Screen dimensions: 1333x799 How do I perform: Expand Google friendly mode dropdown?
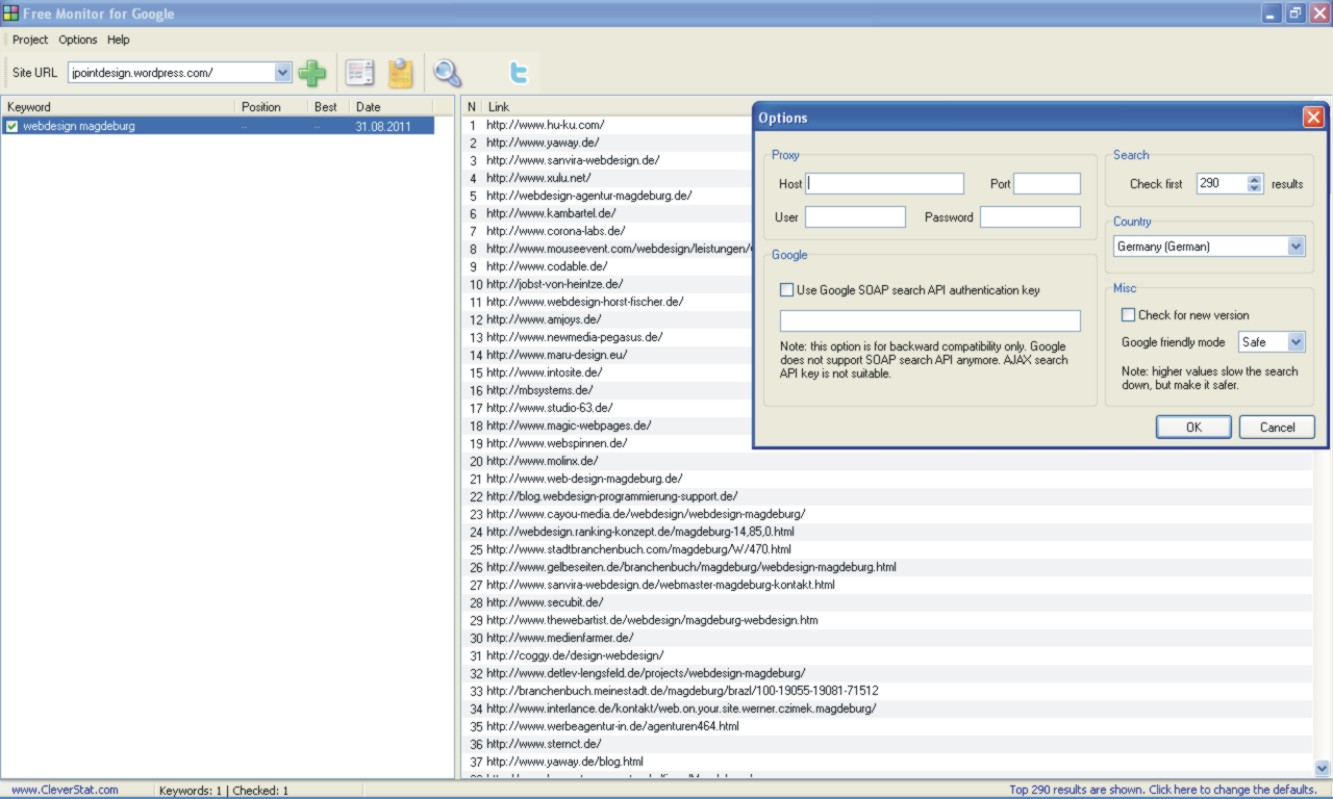point(1296,342)
